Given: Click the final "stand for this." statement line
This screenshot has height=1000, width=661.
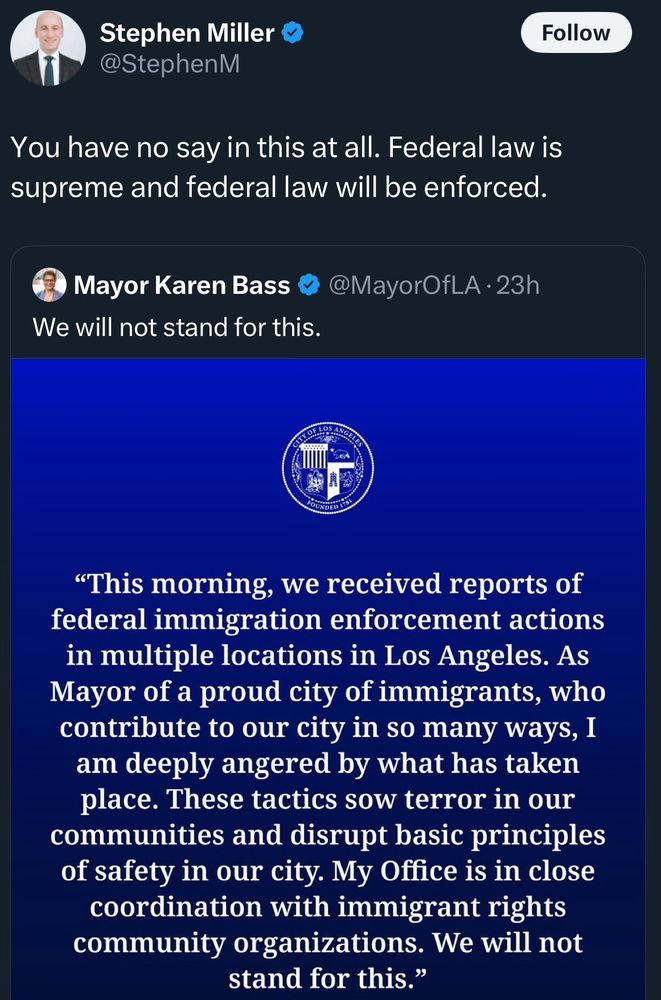Looking at the screenshot, I should coord(328,977).
